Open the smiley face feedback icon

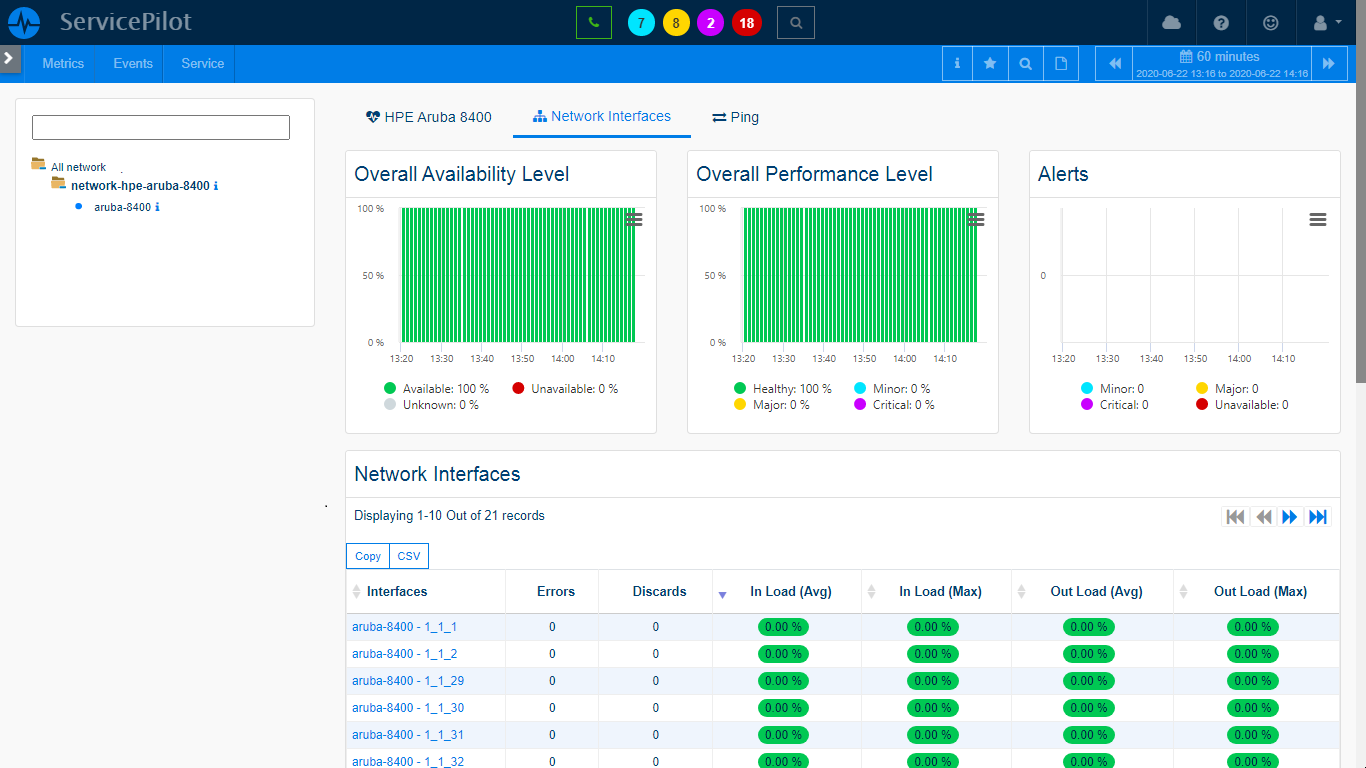(x=1271, y=22)
